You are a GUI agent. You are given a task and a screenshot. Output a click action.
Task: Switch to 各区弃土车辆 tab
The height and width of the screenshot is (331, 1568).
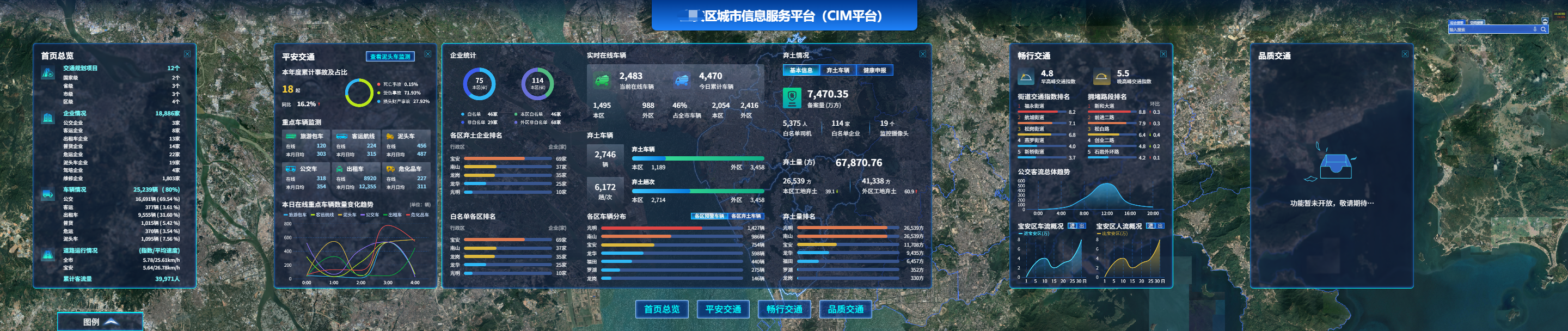pos(746,216)
